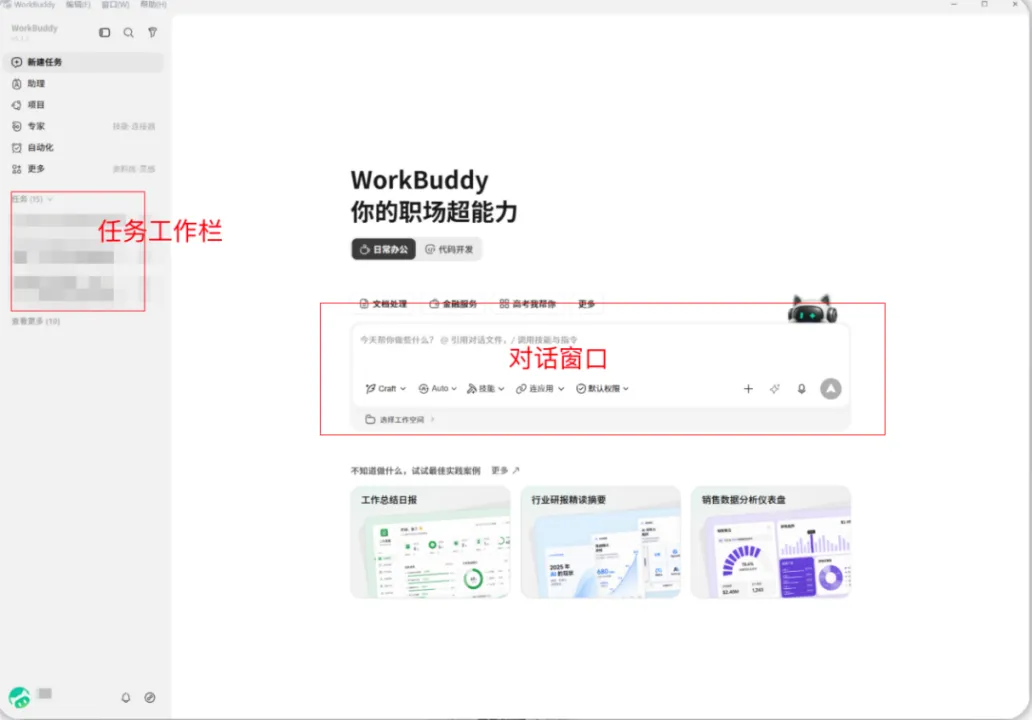Image resolution: width=1032 pixels, height=720 pixels.
Task: Open the 助理 assistant section
Action: pyautogui.click(x=84, y=84)
